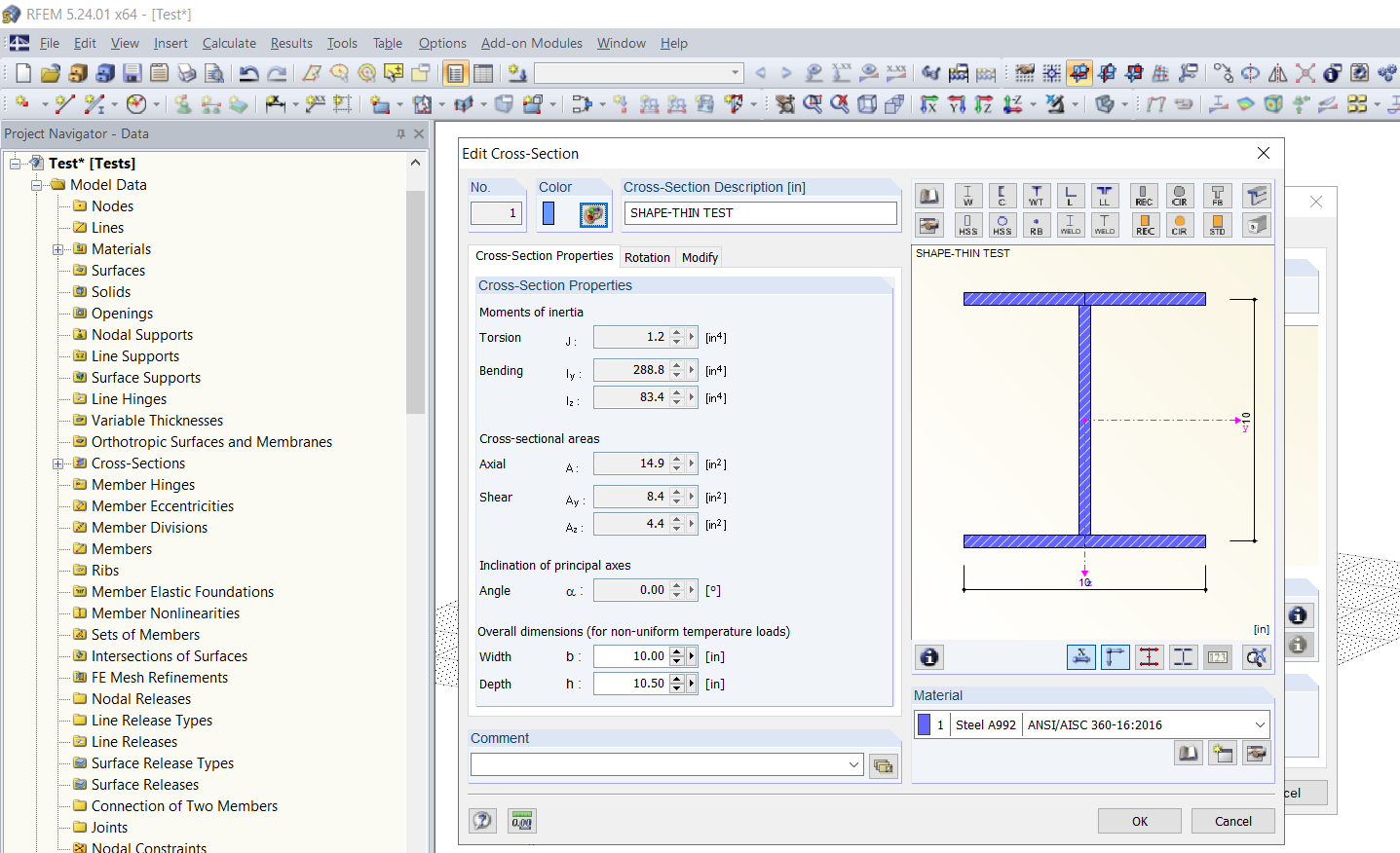
Task: Expand the Cross-Sections tree item
Action: tap(58, 463)
